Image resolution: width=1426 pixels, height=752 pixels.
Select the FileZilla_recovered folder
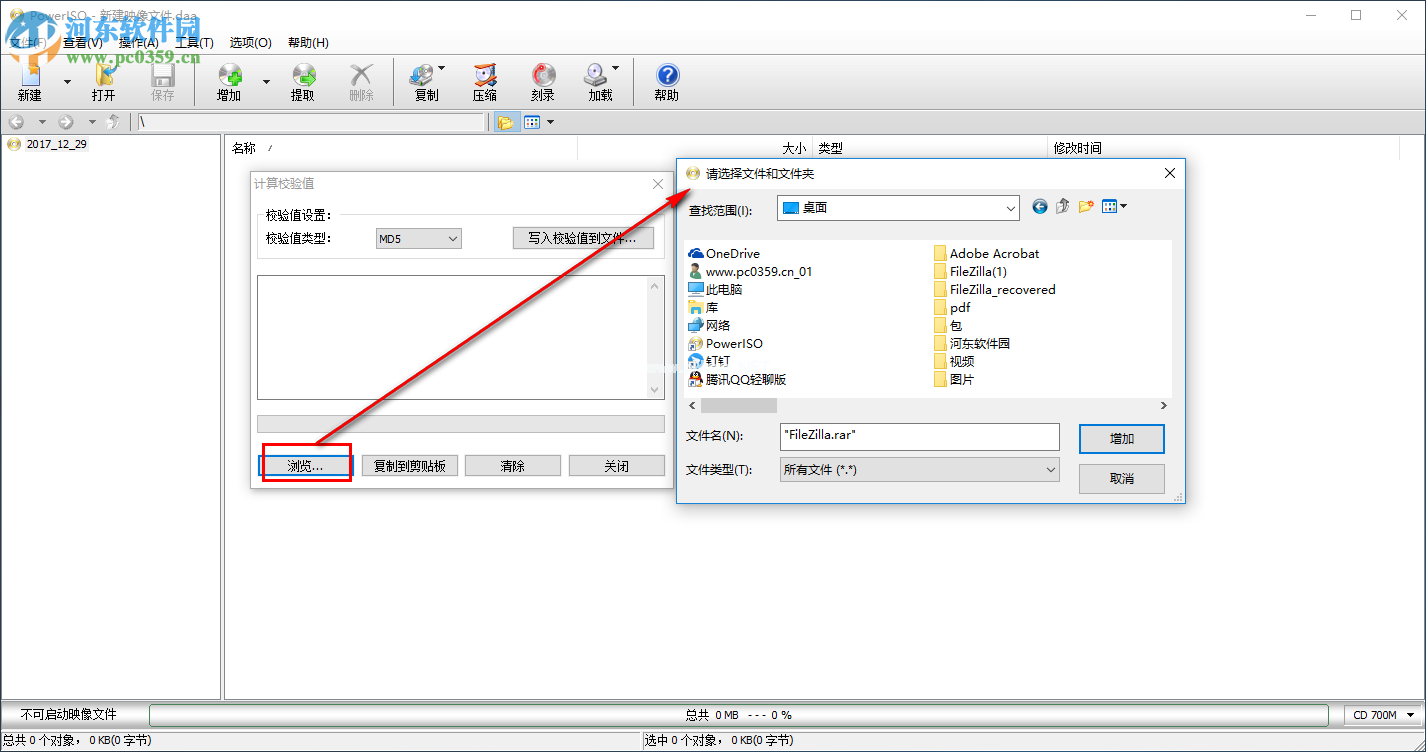994,289
